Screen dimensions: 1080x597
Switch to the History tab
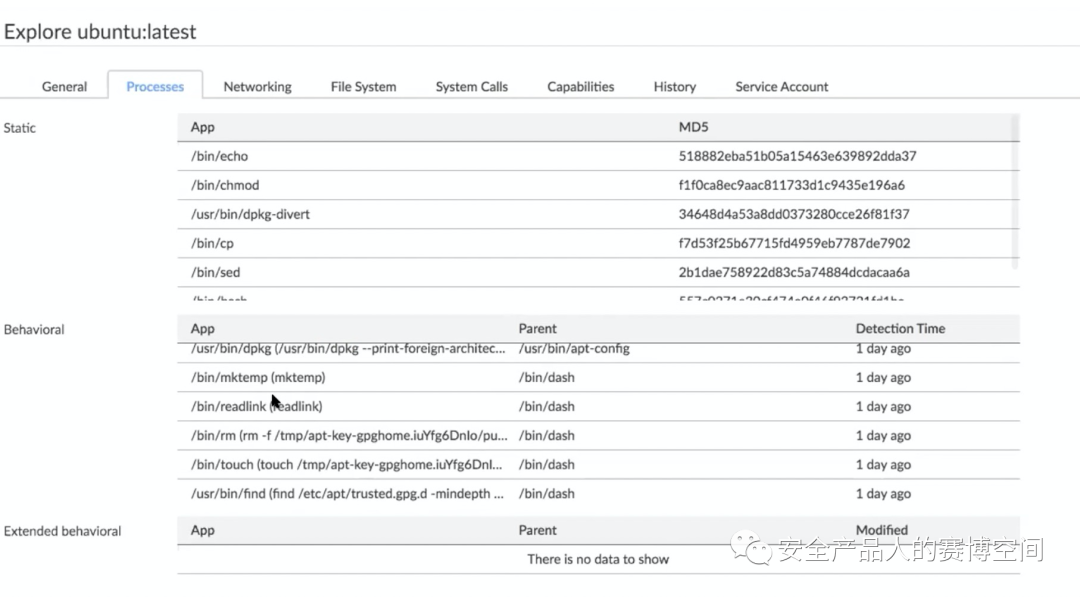click(674, 87)
